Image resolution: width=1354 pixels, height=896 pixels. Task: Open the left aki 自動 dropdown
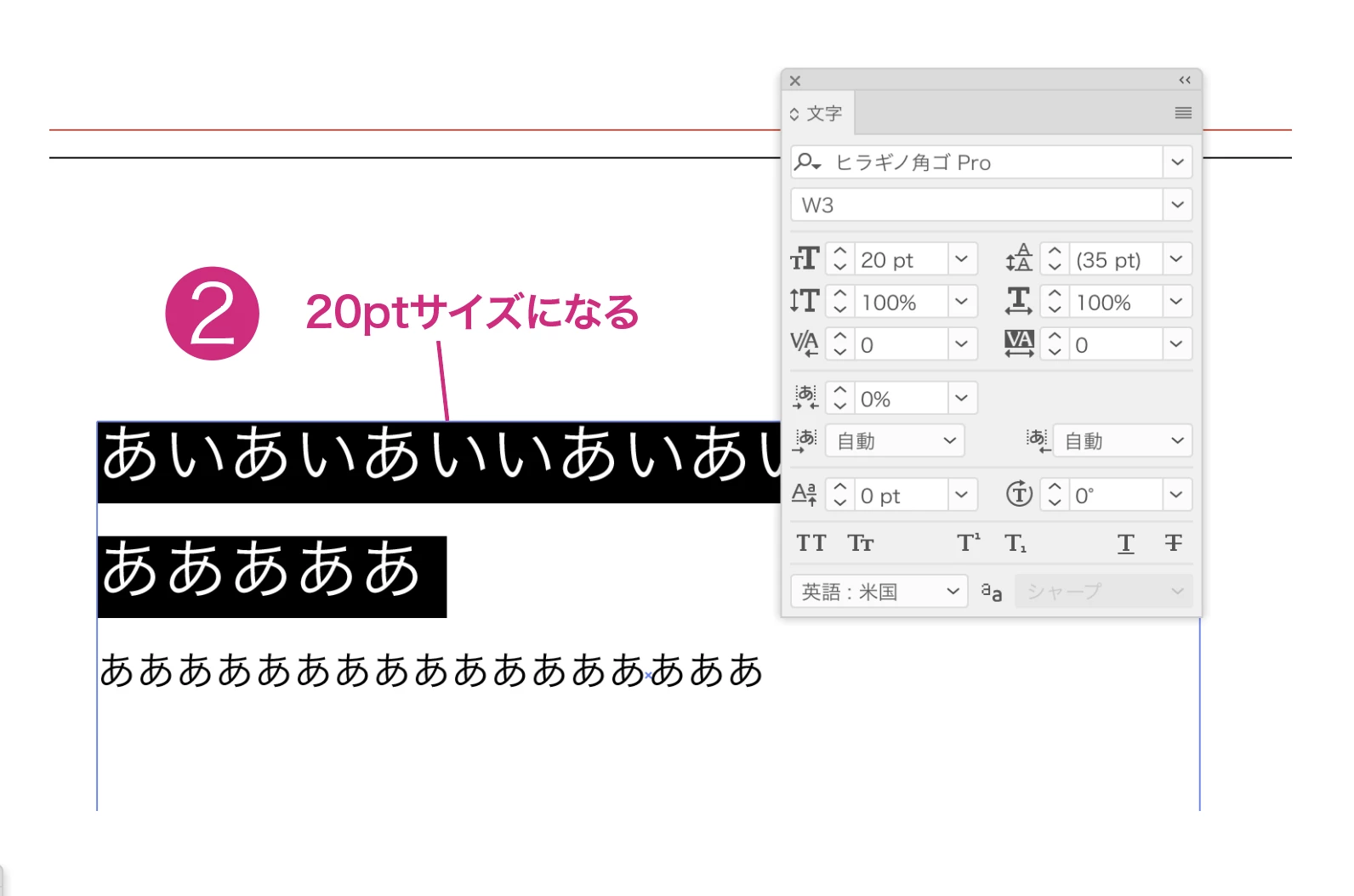tap(895, 440)
